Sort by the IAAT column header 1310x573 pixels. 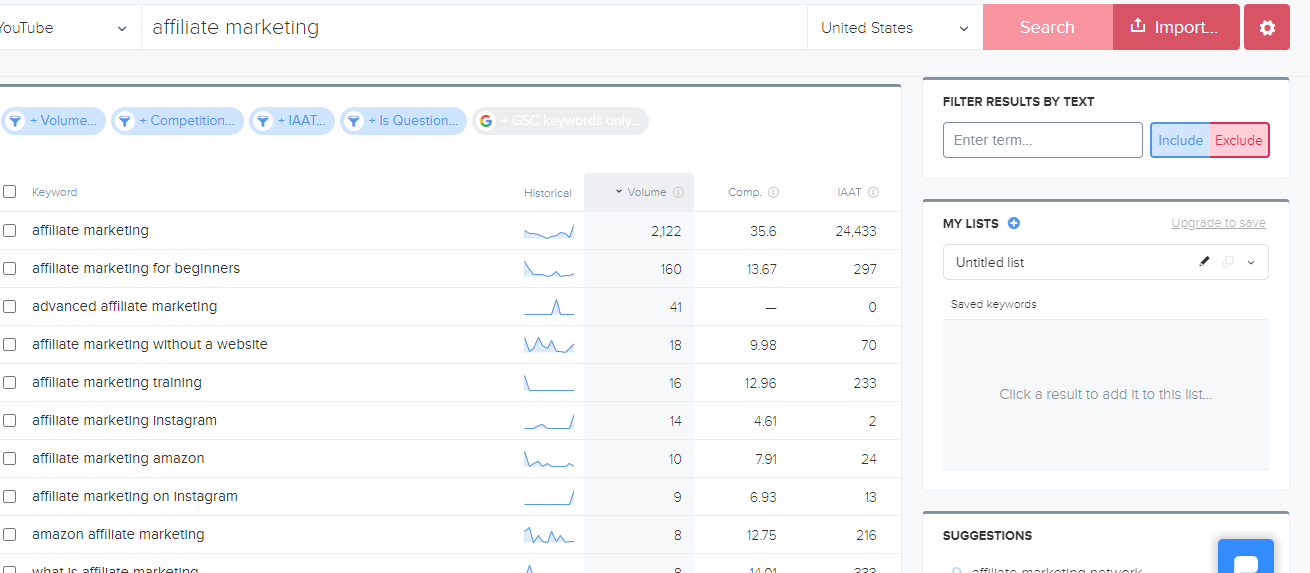pyautogui.click(x=849, y=192)
